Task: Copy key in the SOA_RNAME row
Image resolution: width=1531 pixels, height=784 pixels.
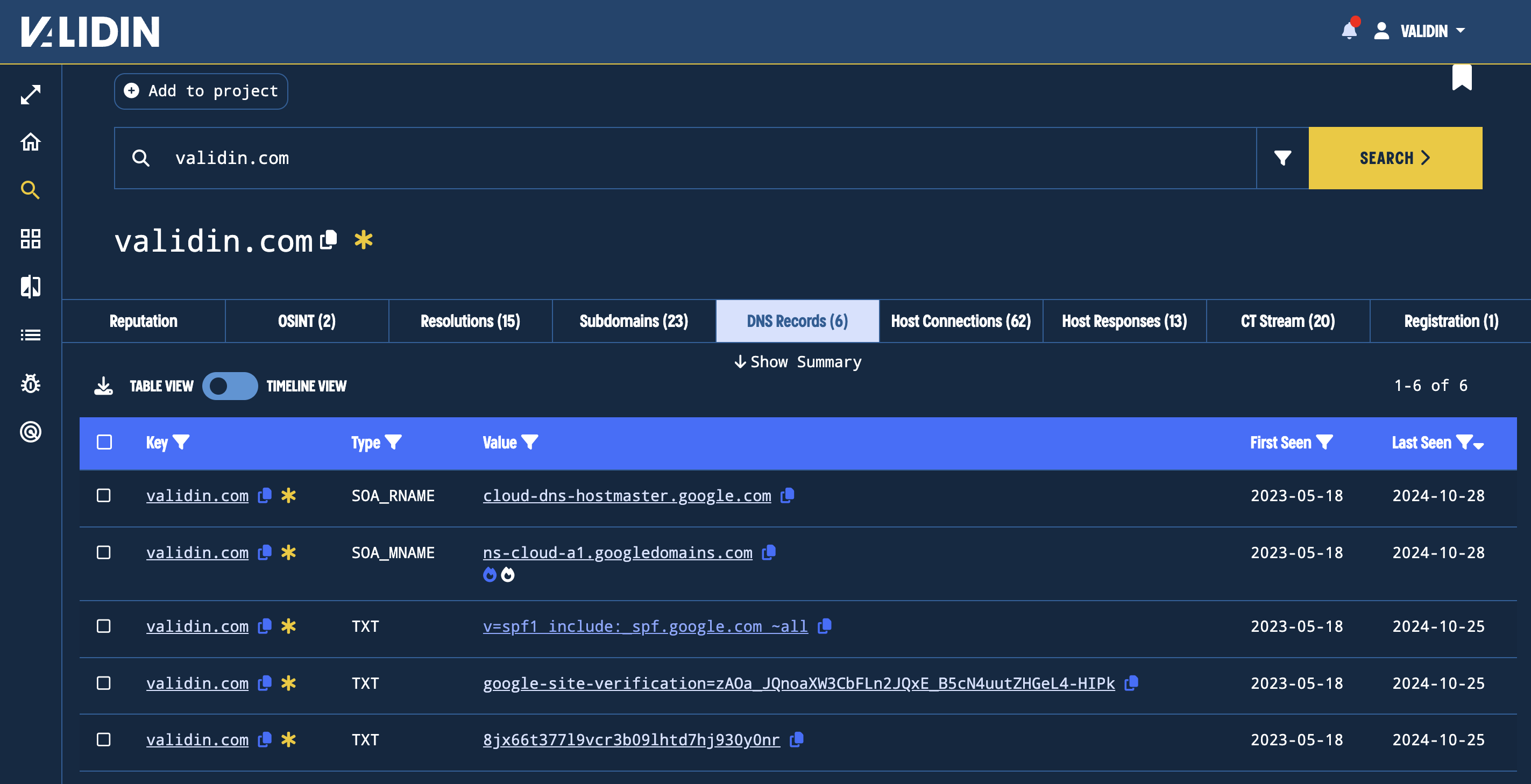Action: [x=265, y=495]
